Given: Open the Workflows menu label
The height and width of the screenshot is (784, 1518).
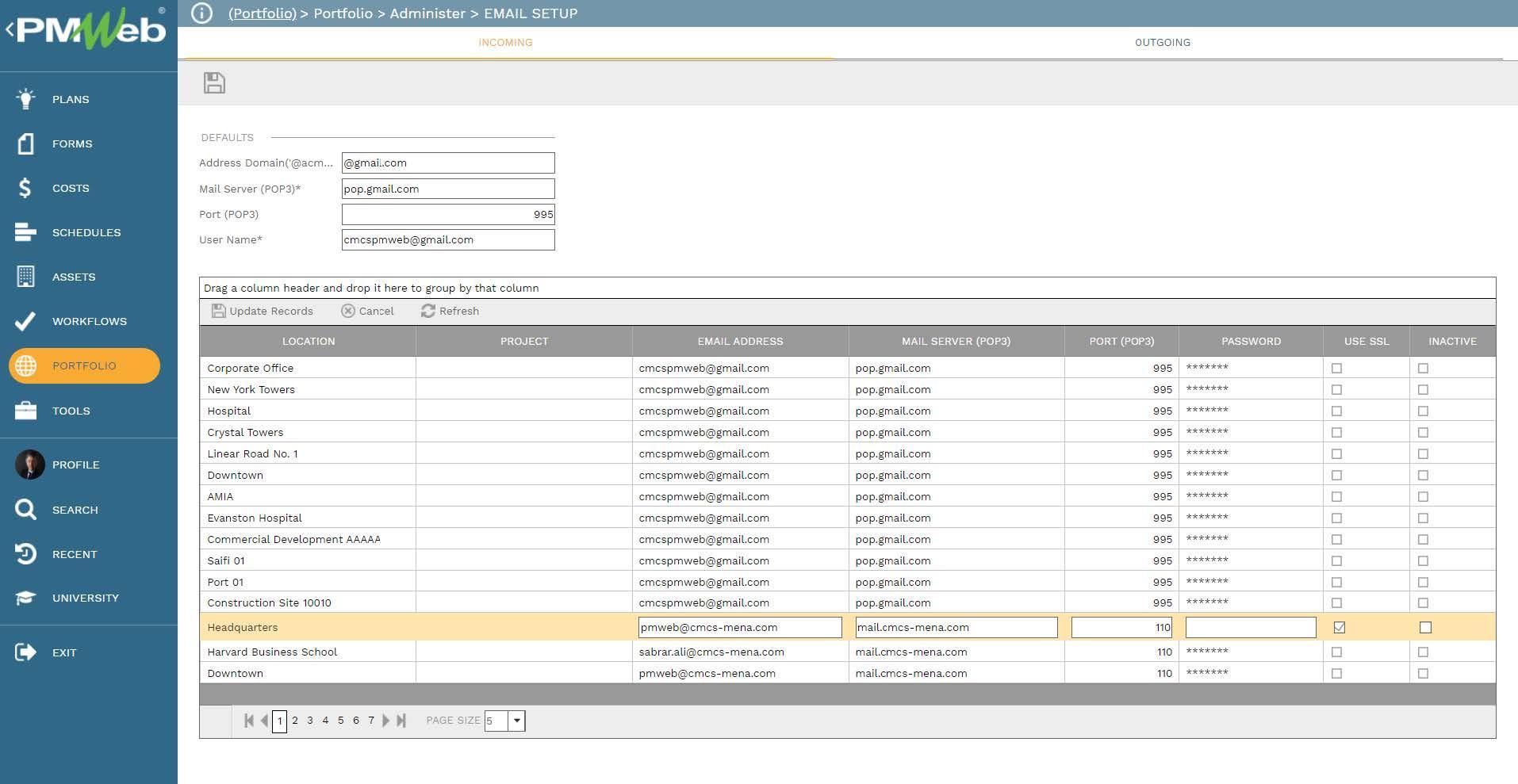Looking at the screenshot, I should 90,321.
